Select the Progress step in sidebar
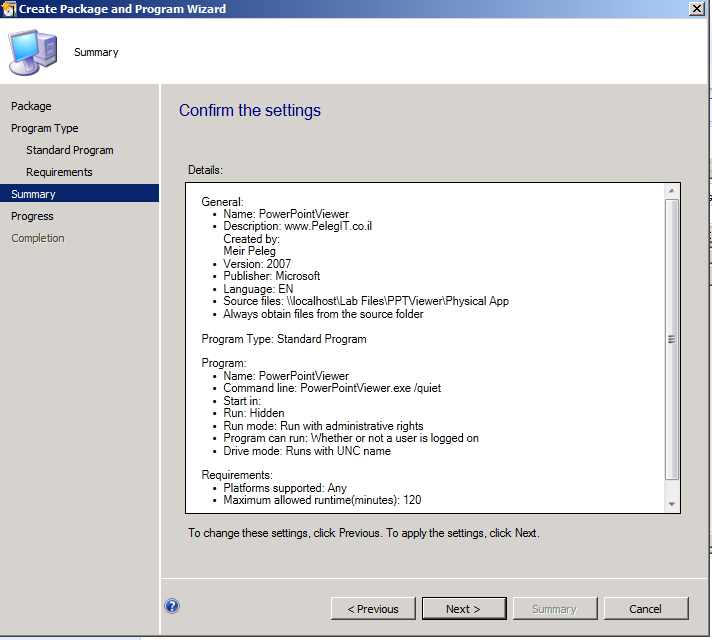 tap(32, 216)
